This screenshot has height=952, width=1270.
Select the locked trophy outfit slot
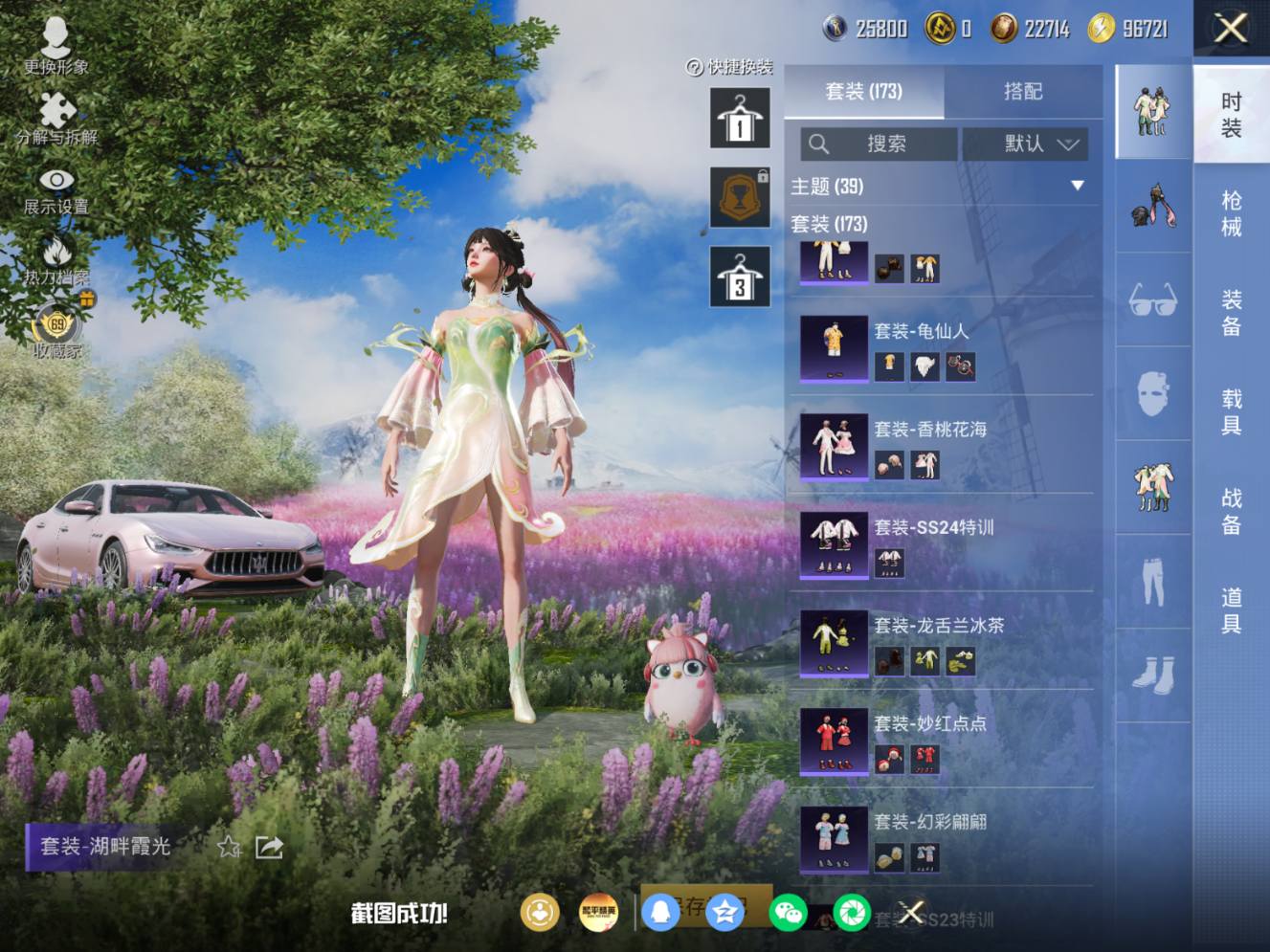click(x=740, y=197)
